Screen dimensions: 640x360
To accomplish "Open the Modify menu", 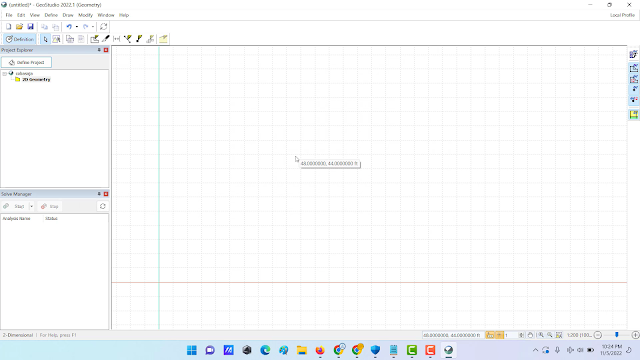I will tap(85, 15).
